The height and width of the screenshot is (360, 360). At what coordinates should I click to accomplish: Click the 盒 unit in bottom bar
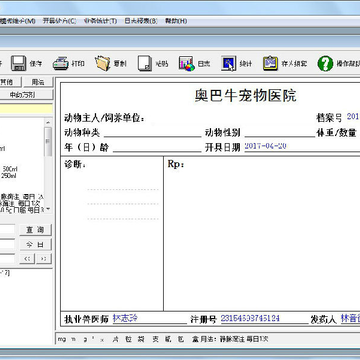pyautogui.click(x=195, y=339)
